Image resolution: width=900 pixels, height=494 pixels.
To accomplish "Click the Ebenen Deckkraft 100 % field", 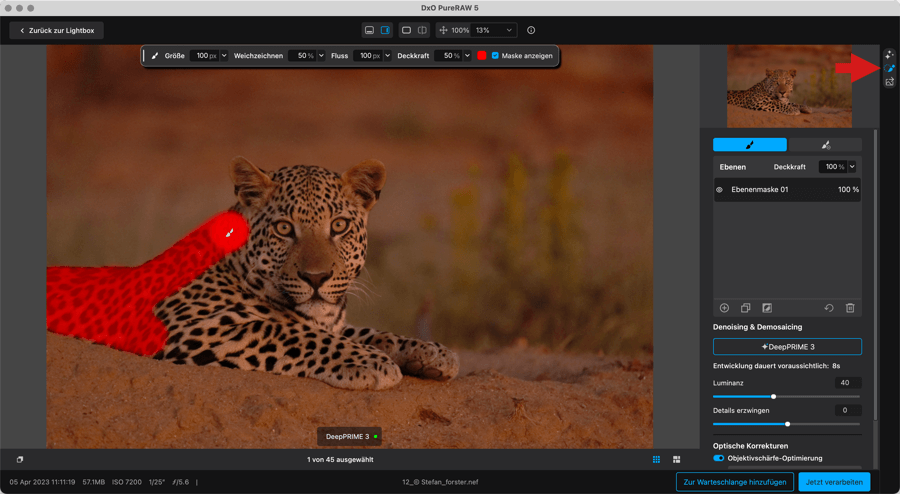I will (833, 167).
